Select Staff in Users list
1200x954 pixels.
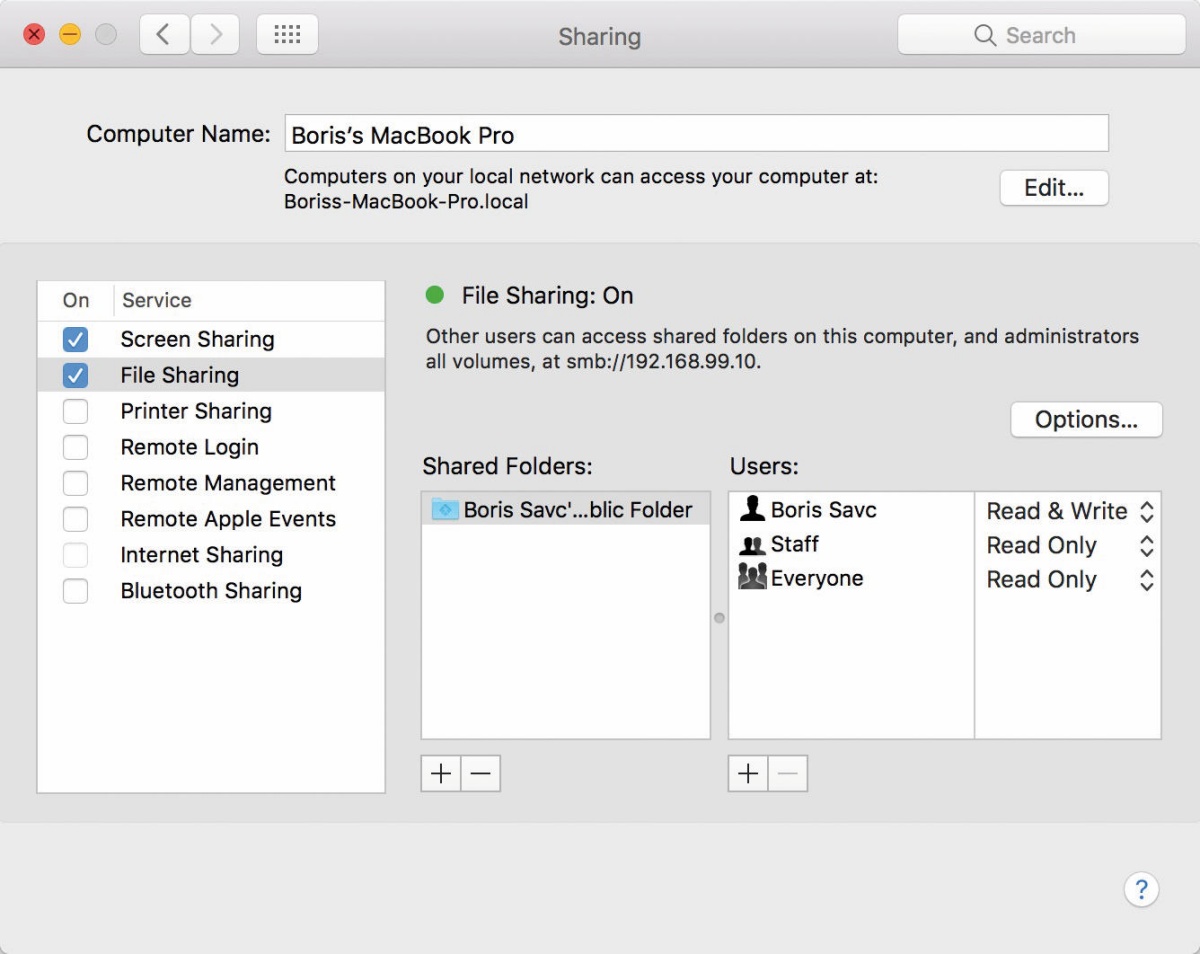click(851, 545)
